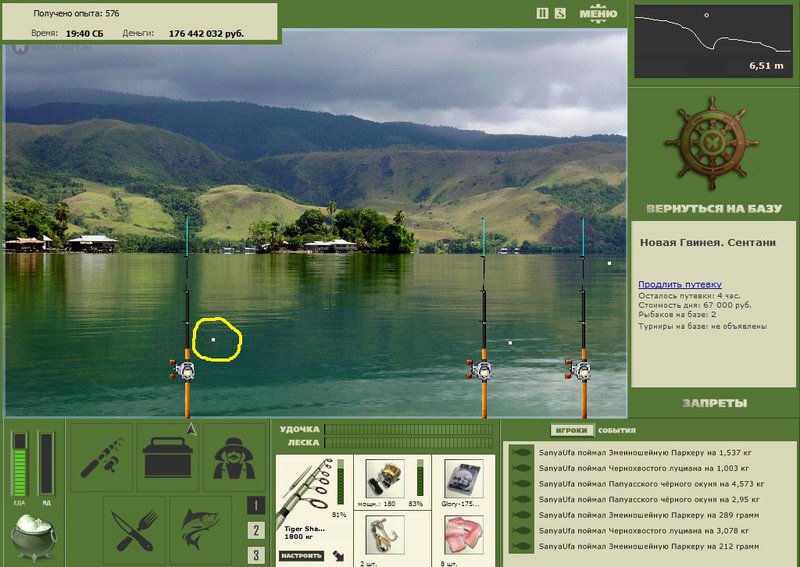Click the S icon beside pause
The height and width of the screenshot is (567, 800).
click(560, 14)
